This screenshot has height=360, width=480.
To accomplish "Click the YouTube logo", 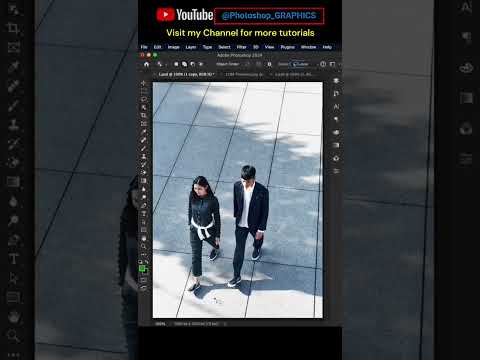I will (x=184, y=15).
